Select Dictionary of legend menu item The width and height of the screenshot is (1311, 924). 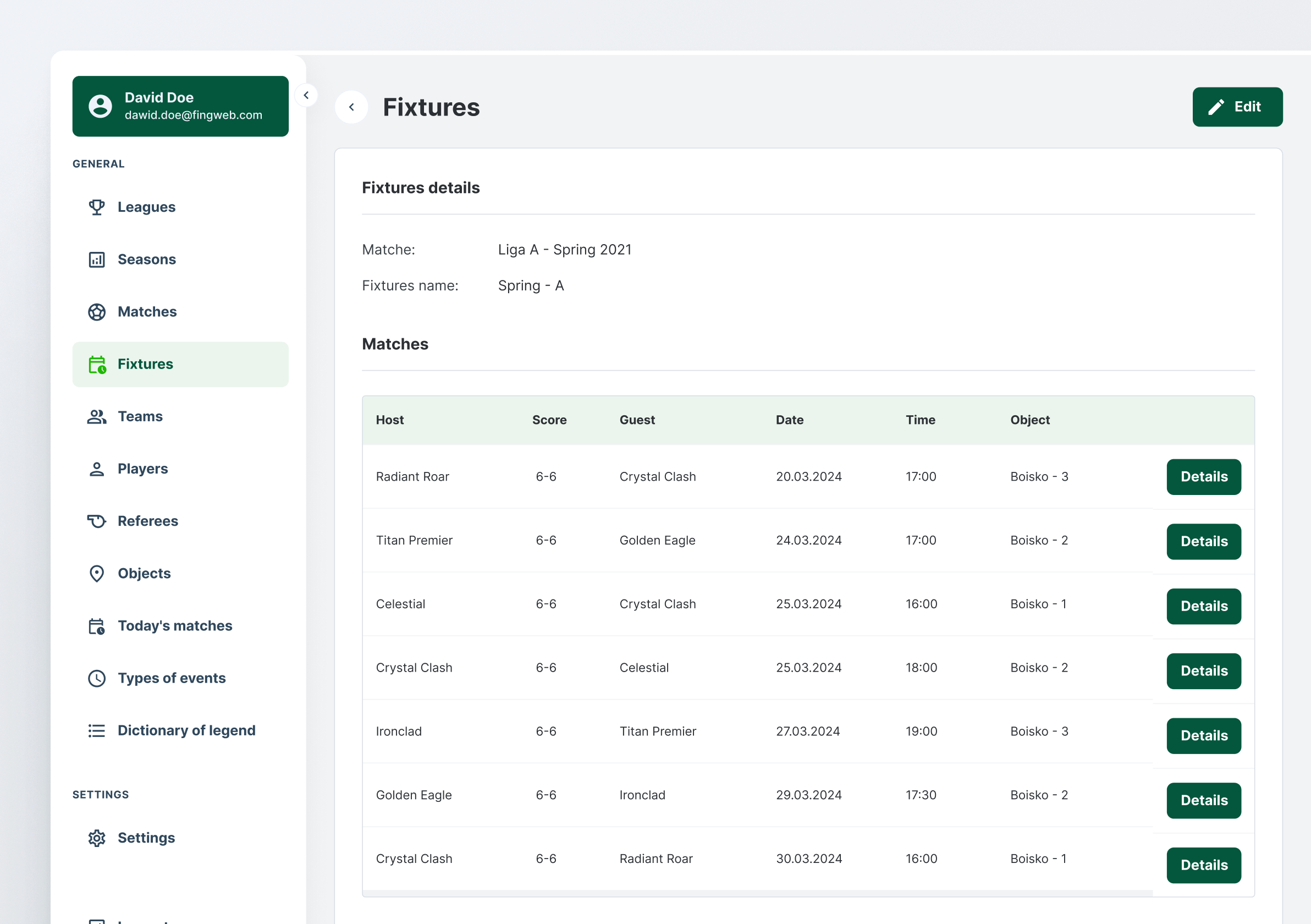coord(186,730)
